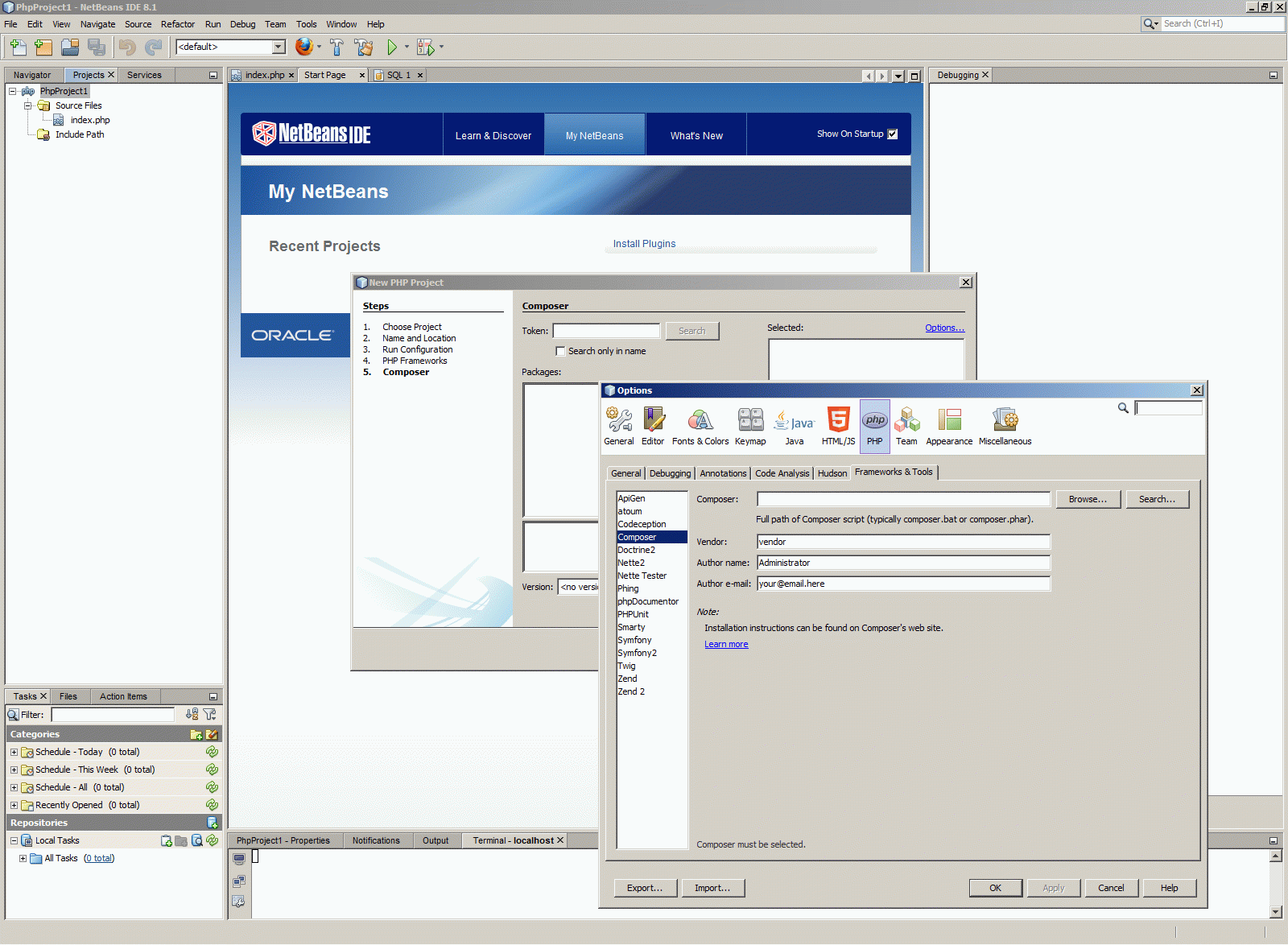Image resolution: width=1288 pixels, height=945 pixels.
Task: Open the Keymap options category
Action: [750, 427]
